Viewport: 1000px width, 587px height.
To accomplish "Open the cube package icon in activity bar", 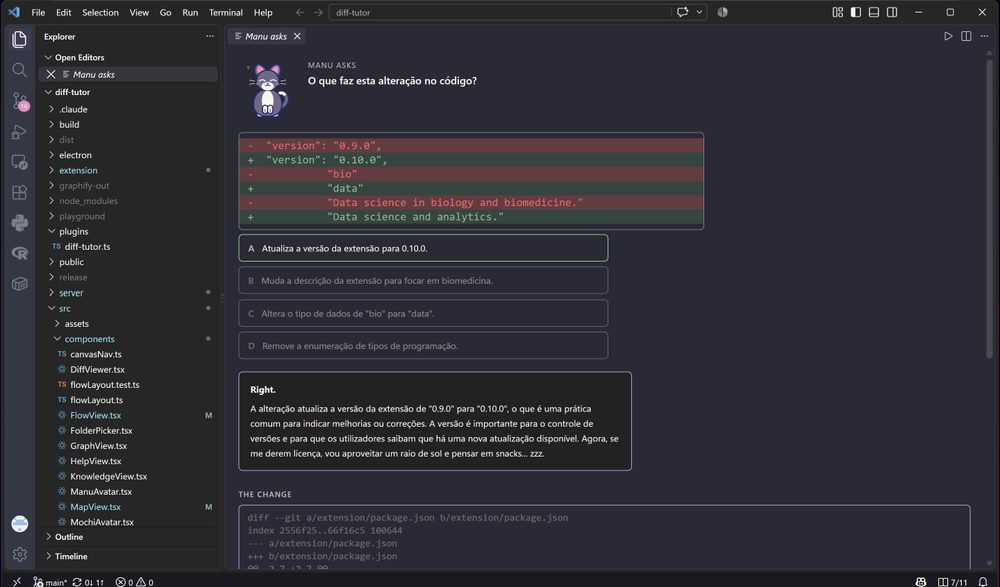I will pyautogui.click(x=19, y=284).
